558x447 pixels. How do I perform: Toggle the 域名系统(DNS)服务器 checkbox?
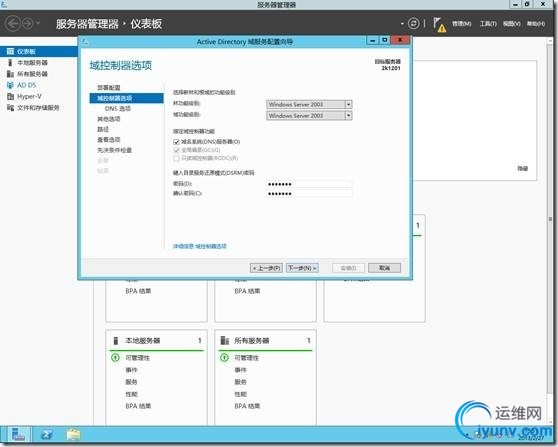coord(176,142)
